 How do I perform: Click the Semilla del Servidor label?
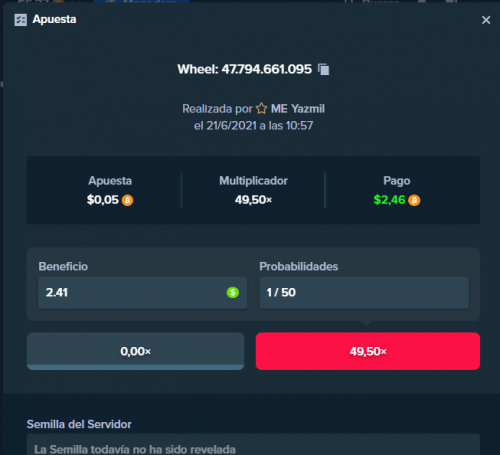pos(79,424)
